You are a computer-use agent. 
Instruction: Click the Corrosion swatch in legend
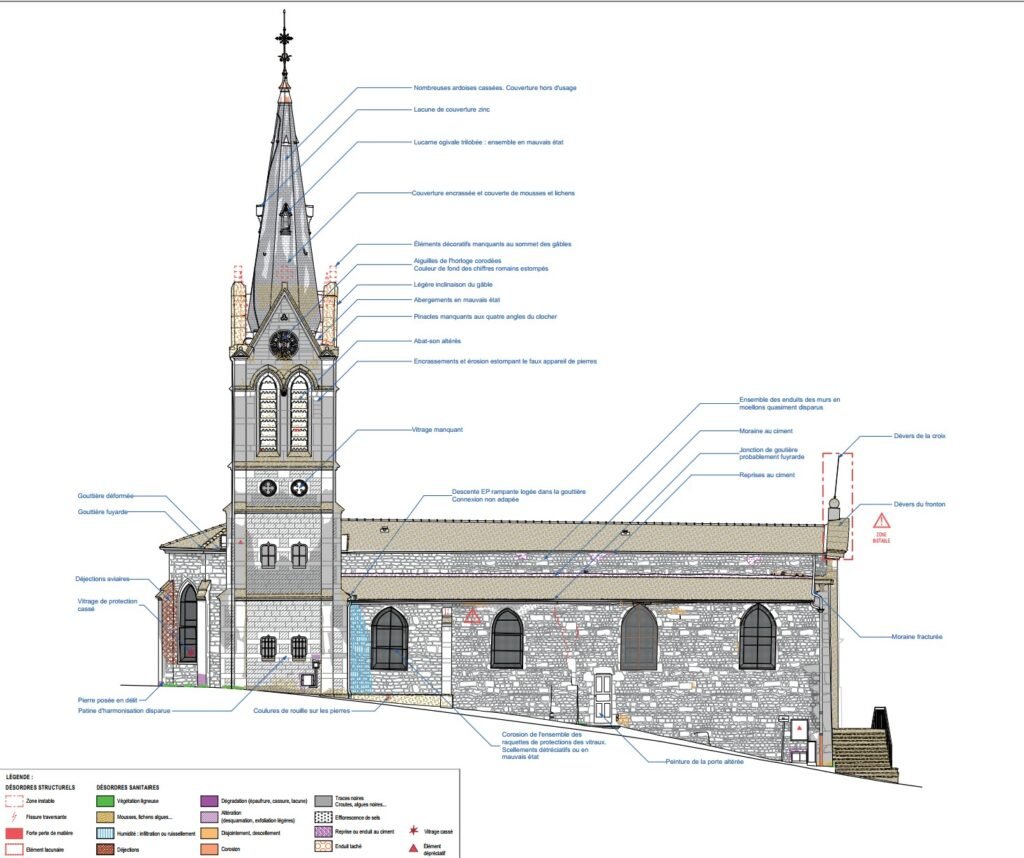[209, 850]
